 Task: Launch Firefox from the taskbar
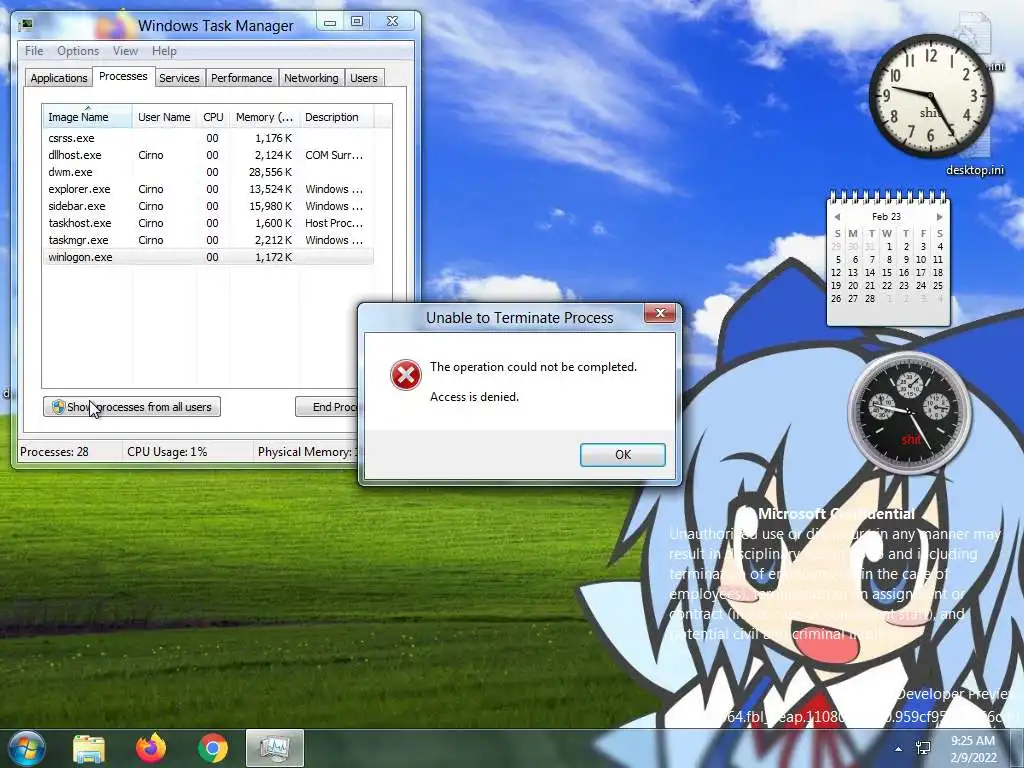pyautogui.click(x=151, y=748)
